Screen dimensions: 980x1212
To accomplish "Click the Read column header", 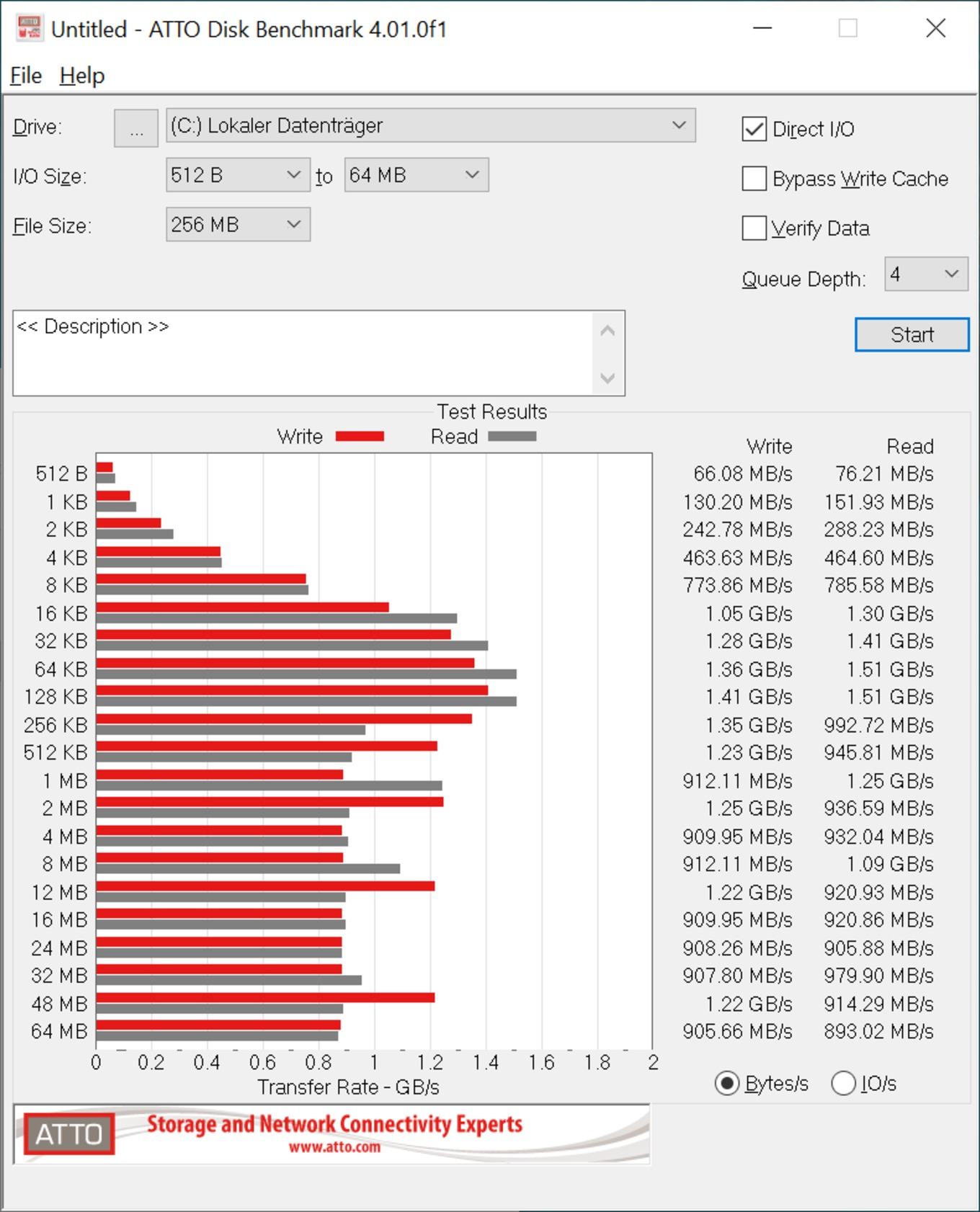I will [x=910, y=447].
